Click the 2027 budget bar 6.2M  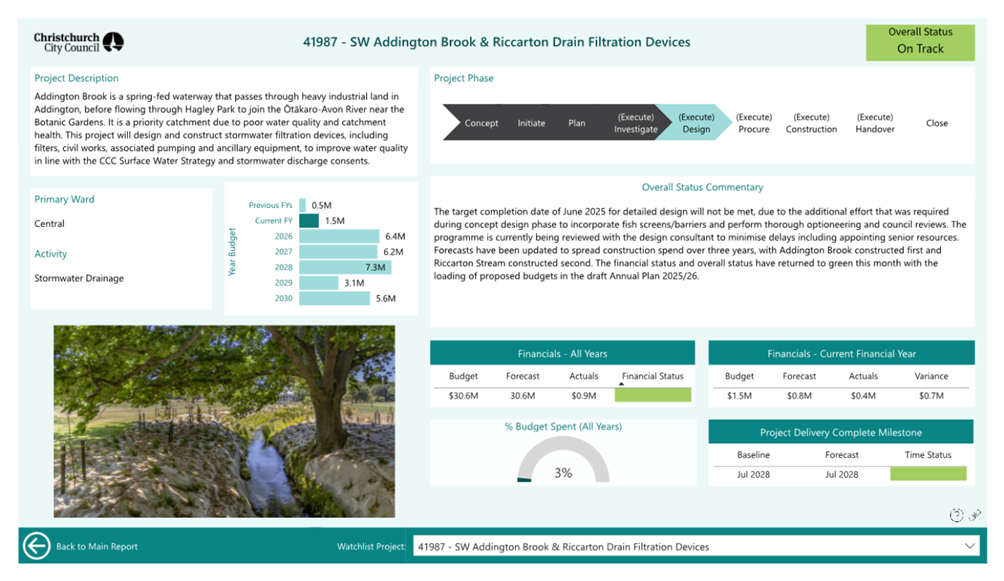(x=338, y=252)
